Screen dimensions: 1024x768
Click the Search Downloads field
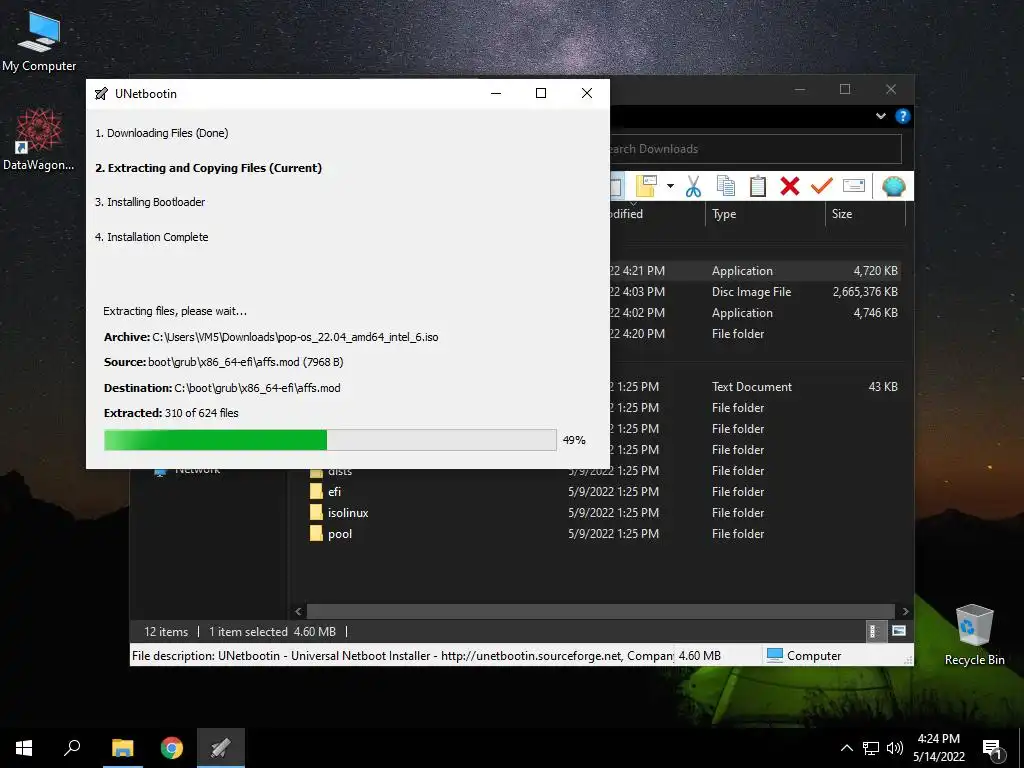756,149
